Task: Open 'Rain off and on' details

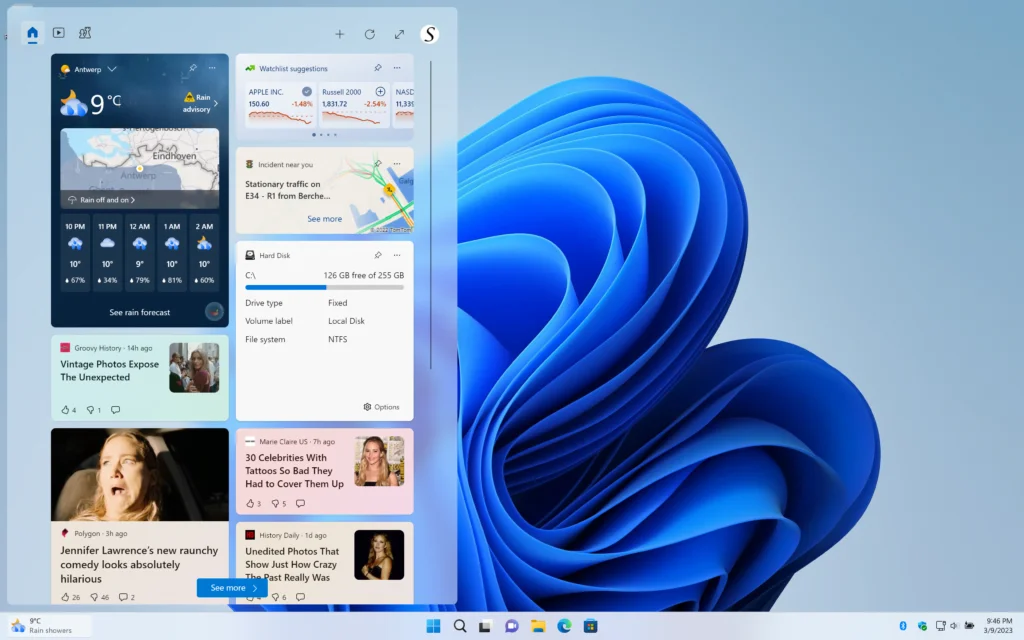Action: coord(101,200)
